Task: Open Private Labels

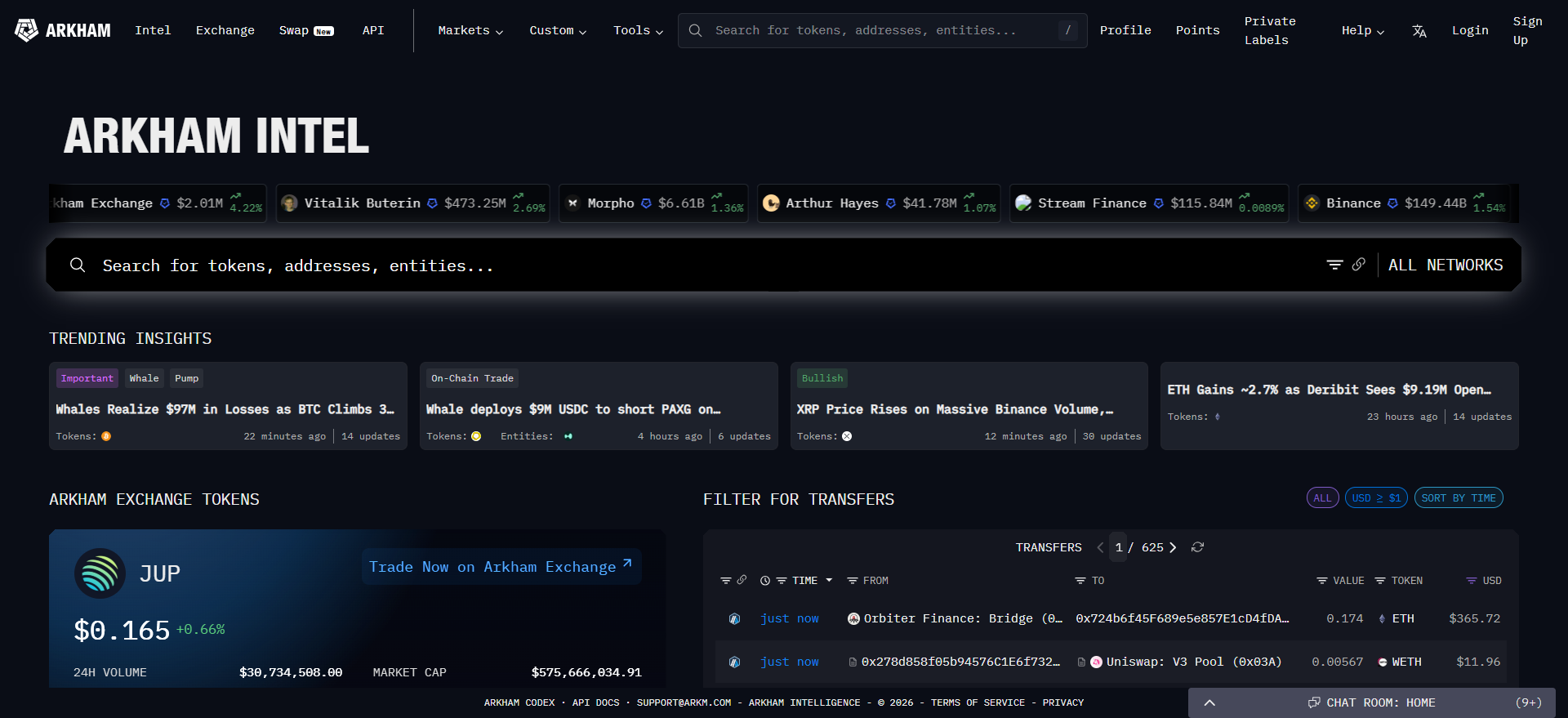Action: point(1270,30)
